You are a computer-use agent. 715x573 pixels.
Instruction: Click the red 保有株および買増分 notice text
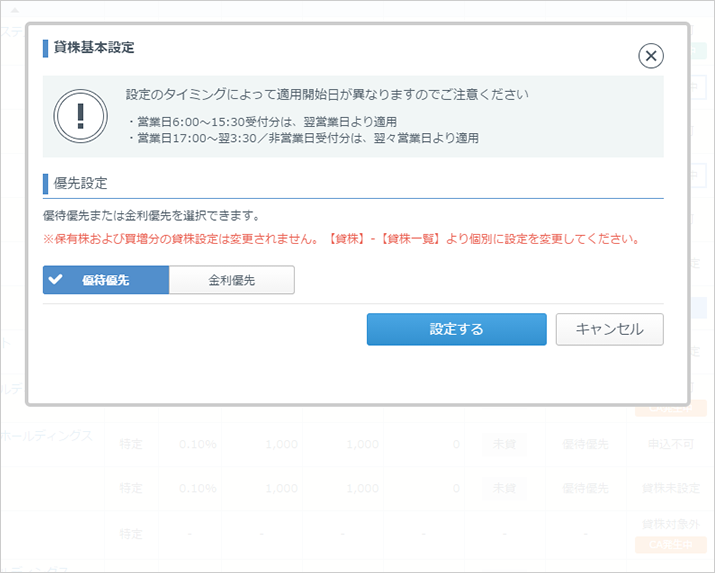[341, 240]
